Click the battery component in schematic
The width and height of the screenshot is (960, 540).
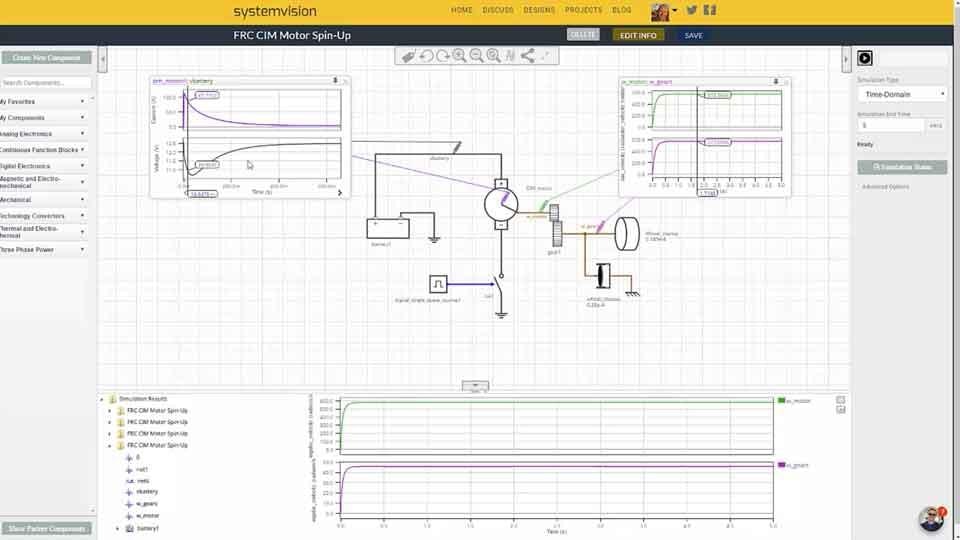388,226
